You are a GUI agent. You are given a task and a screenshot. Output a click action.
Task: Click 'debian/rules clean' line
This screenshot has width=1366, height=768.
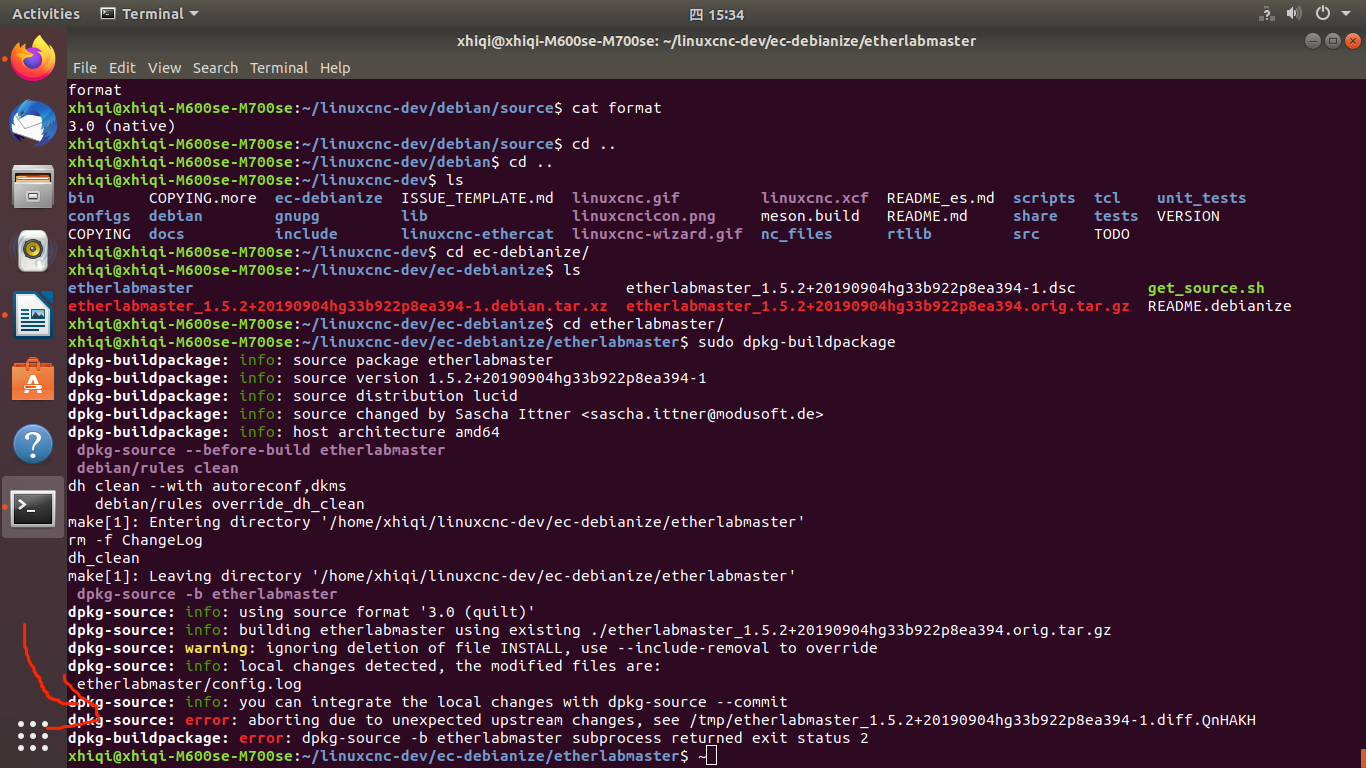pyautogui.click(x=158, y=468)
